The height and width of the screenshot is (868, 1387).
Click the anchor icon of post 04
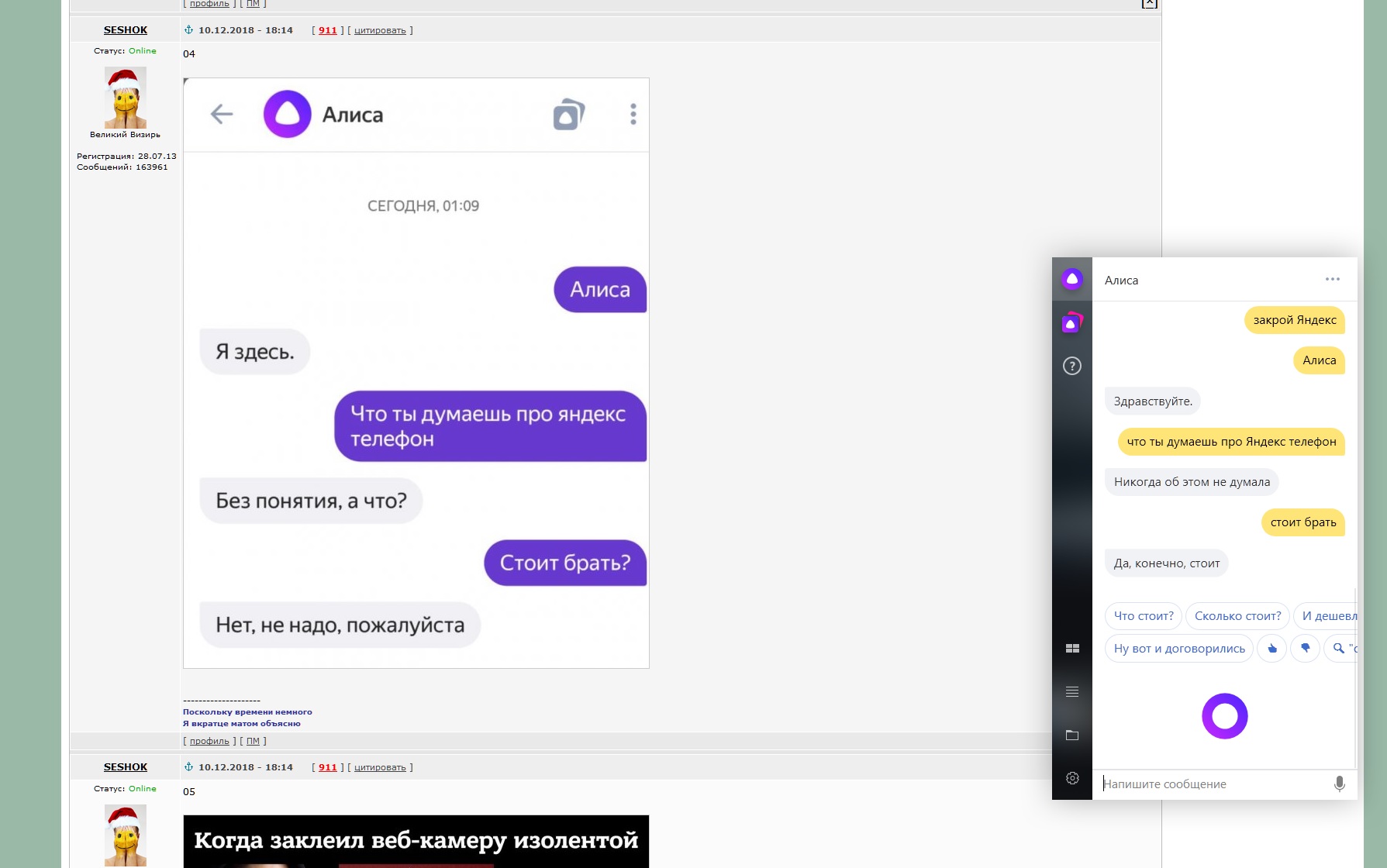pos(188,30)
